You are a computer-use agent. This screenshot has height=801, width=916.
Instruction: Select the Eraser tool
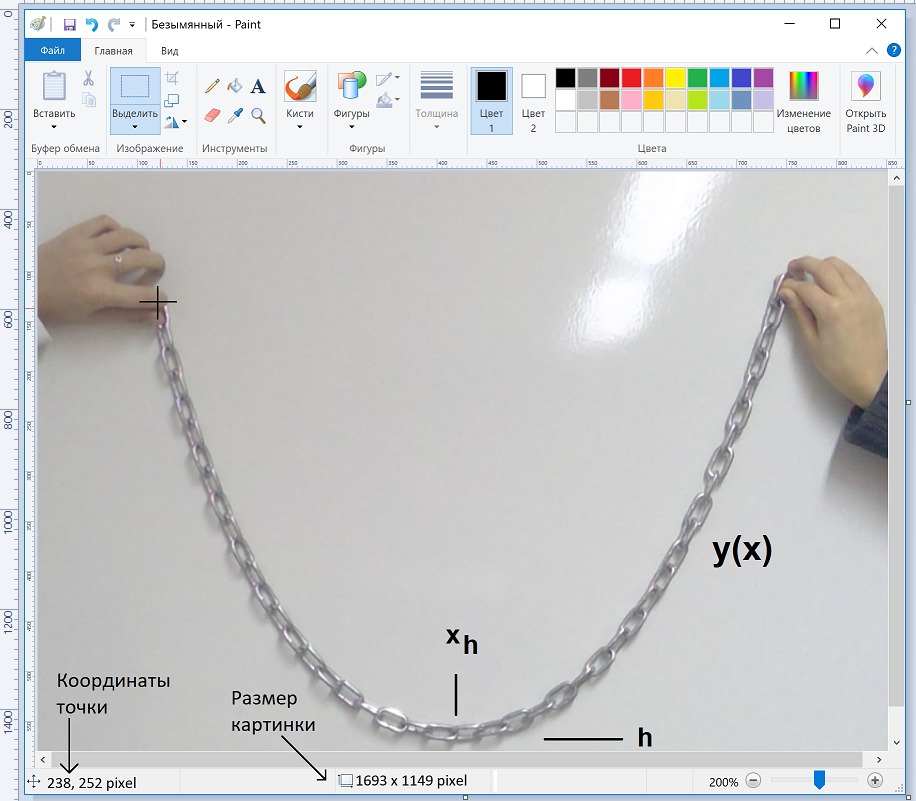click(210, 115)
